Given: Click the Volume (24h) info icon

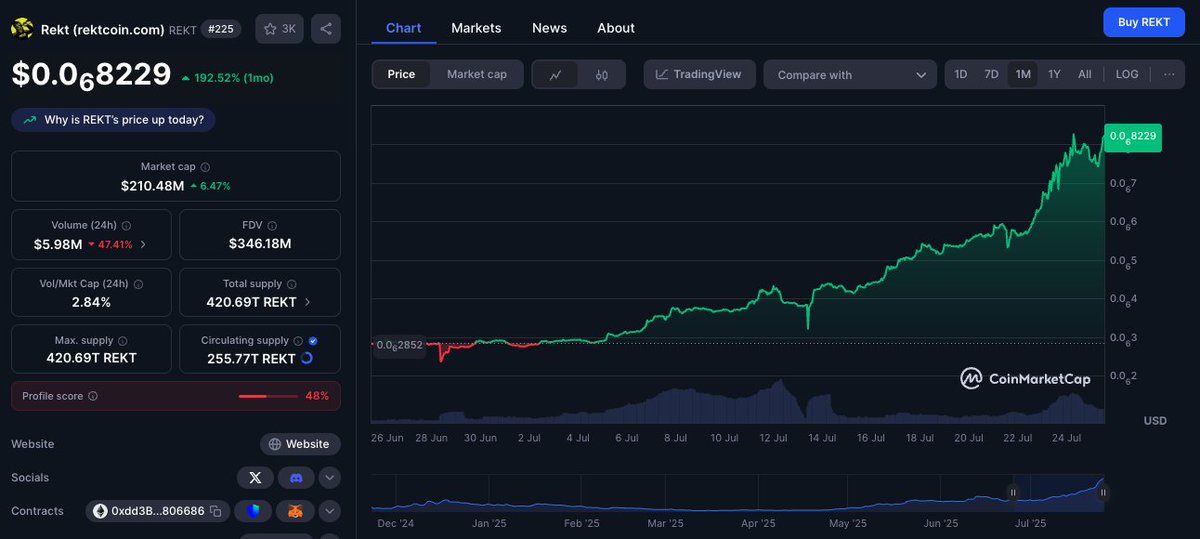Looking at the screenshot, I should tap(126, 226).
